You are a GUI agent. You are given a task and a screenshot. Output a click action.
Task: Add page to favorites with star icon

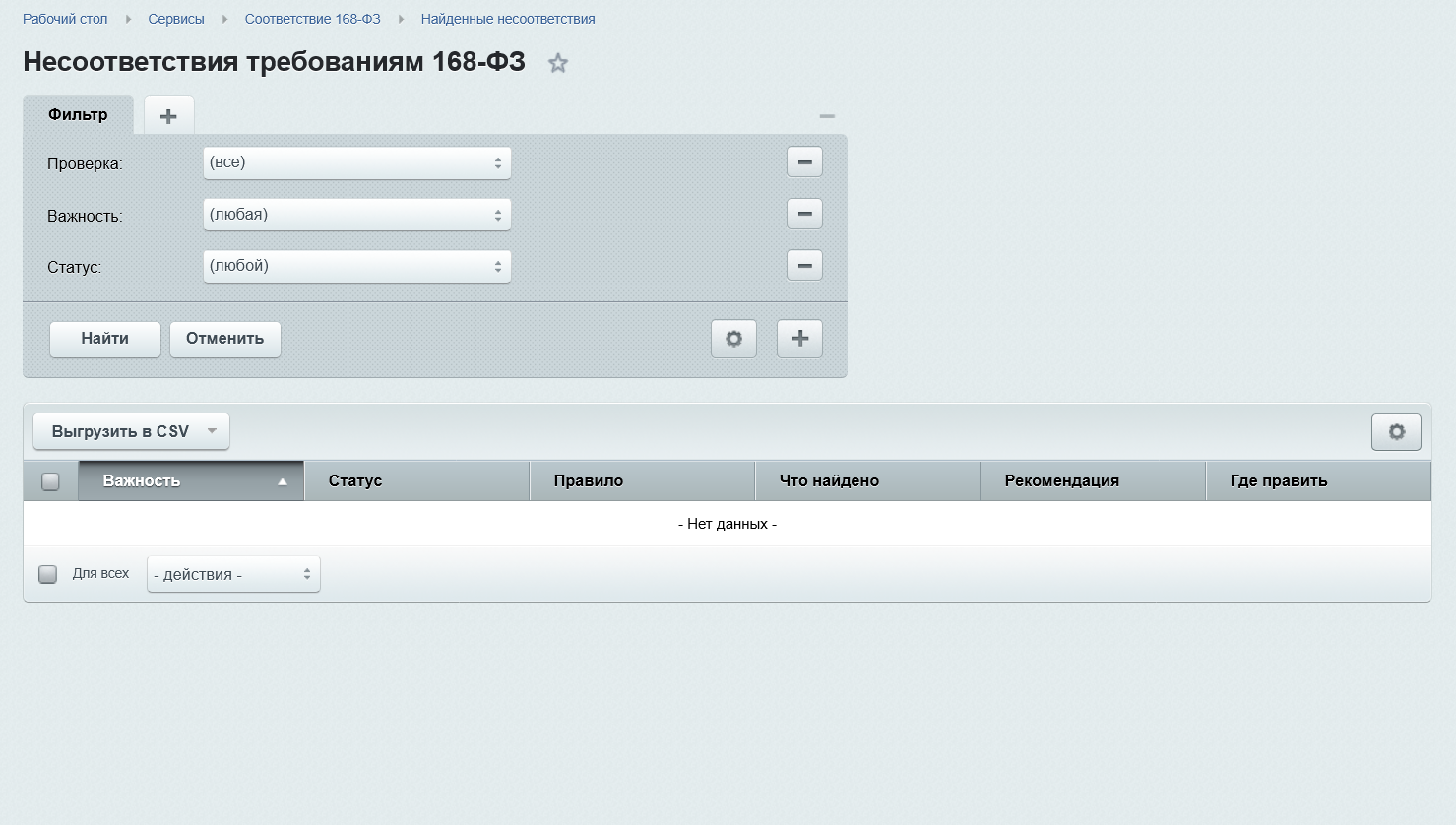558,63
